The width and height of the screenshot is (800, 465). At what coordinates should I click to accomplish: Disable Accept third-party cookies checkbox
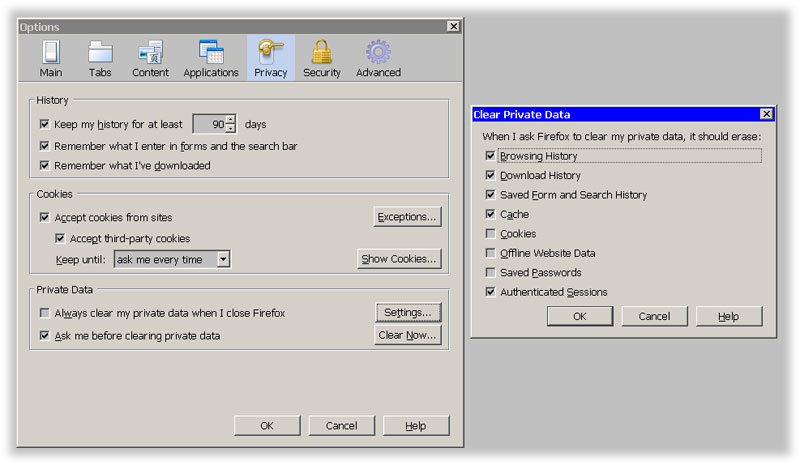tap(60, 239)
